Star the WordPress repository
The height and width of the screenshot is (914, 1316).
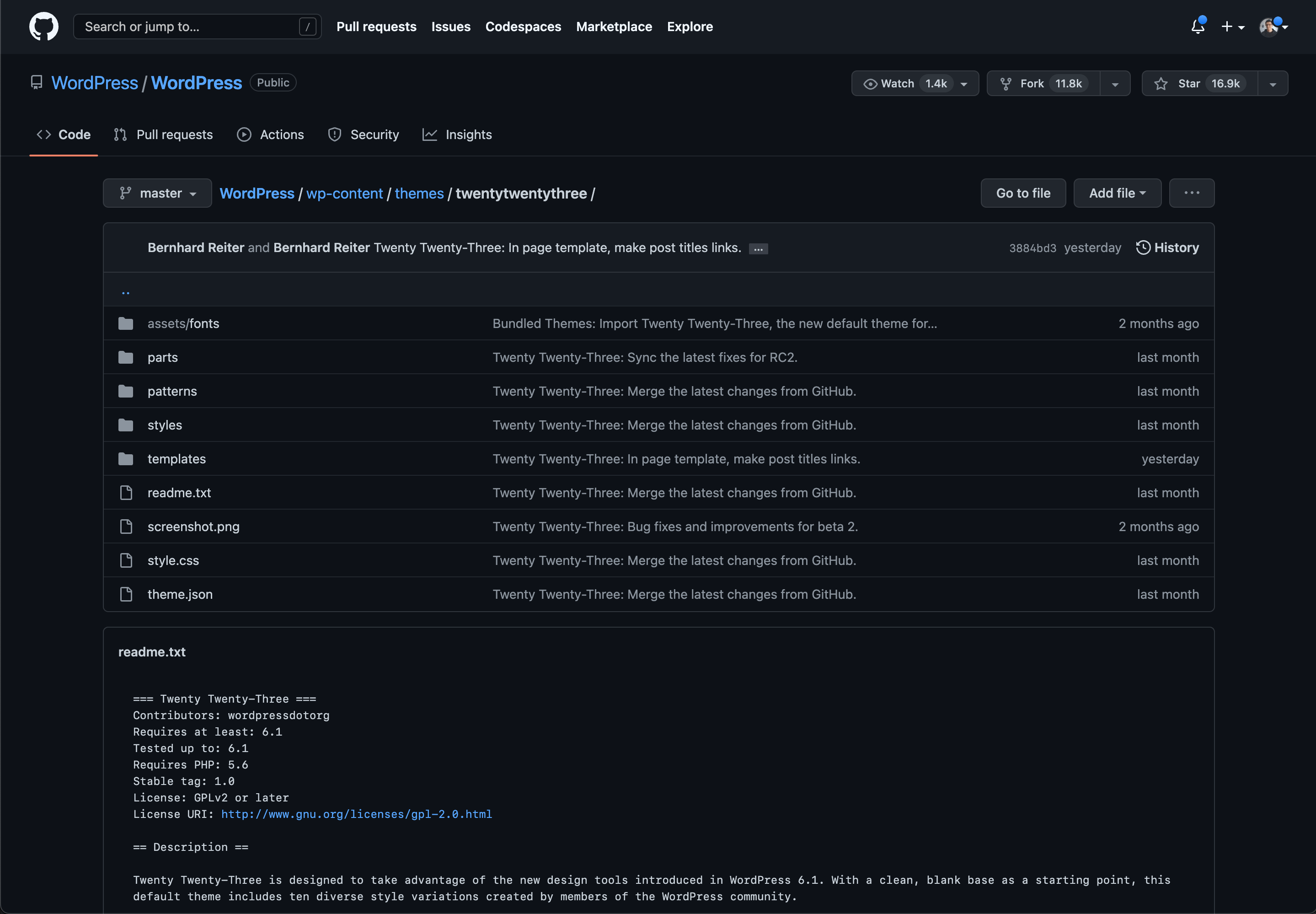pos(1200,84)
